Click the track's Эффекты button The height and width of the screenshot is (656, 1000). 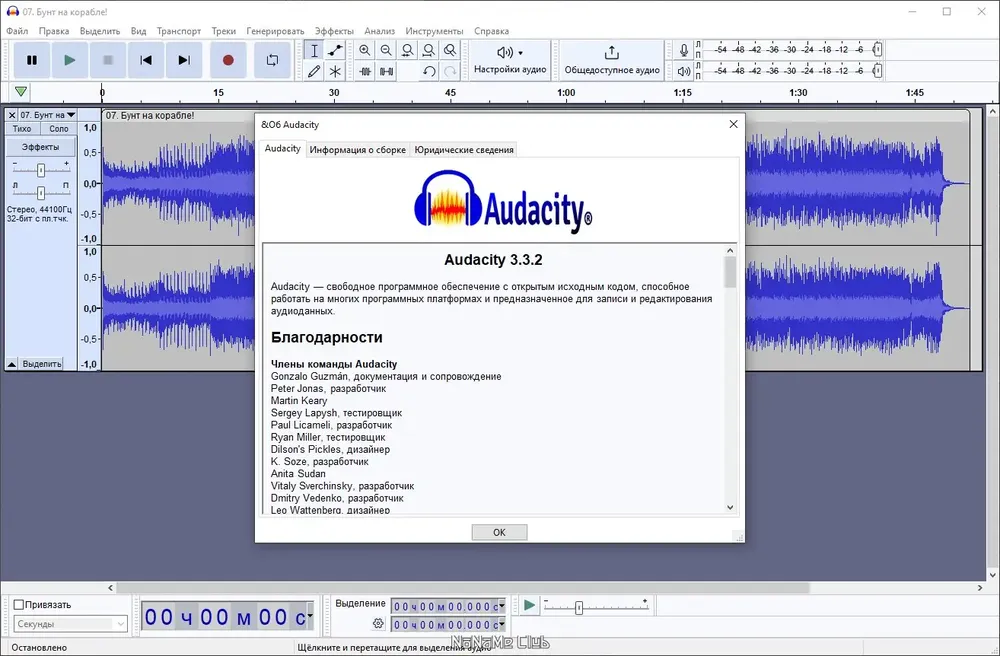click(x=41, y=147)
